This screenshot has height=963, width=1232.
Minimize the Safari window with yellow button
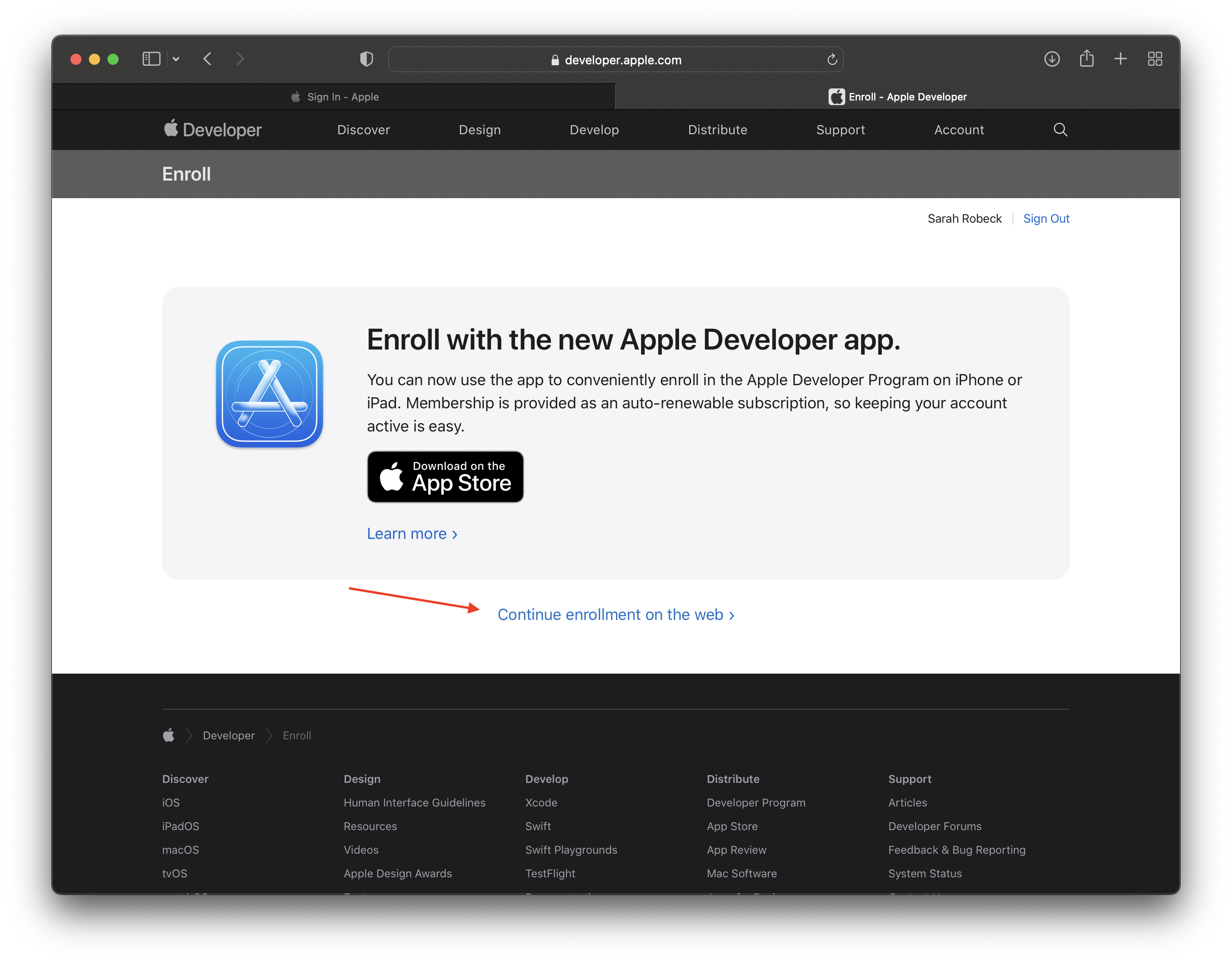coord(95,59)
